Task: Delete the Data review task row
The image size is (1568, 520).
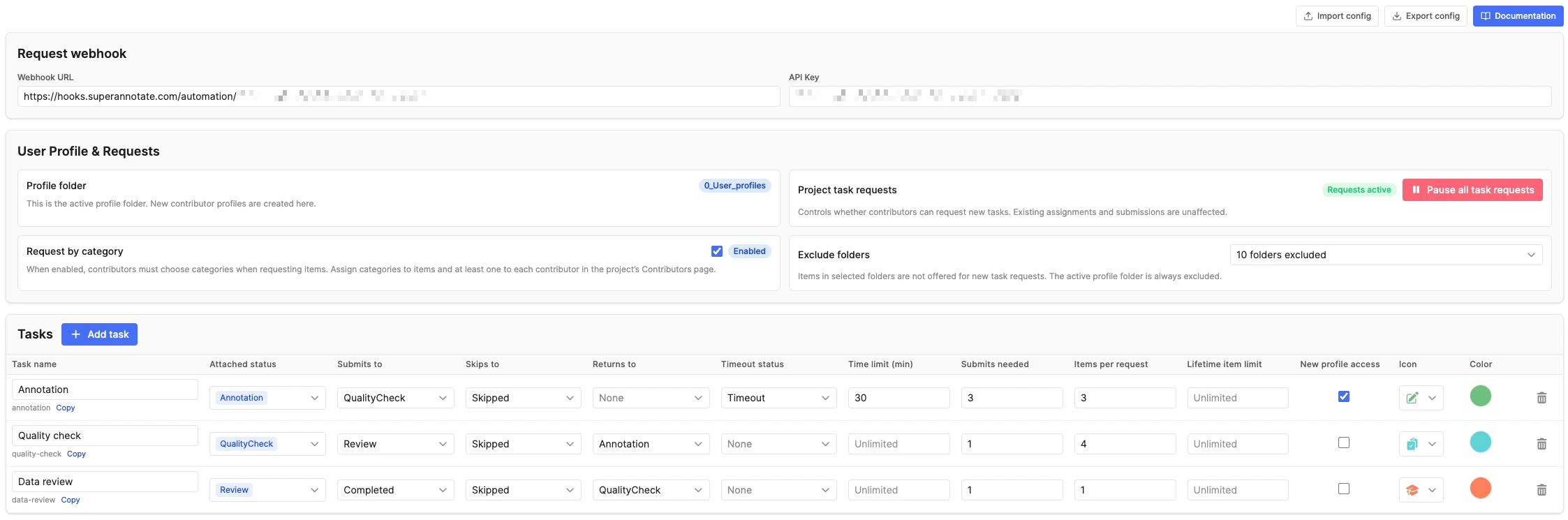Action: (1541, 490)
